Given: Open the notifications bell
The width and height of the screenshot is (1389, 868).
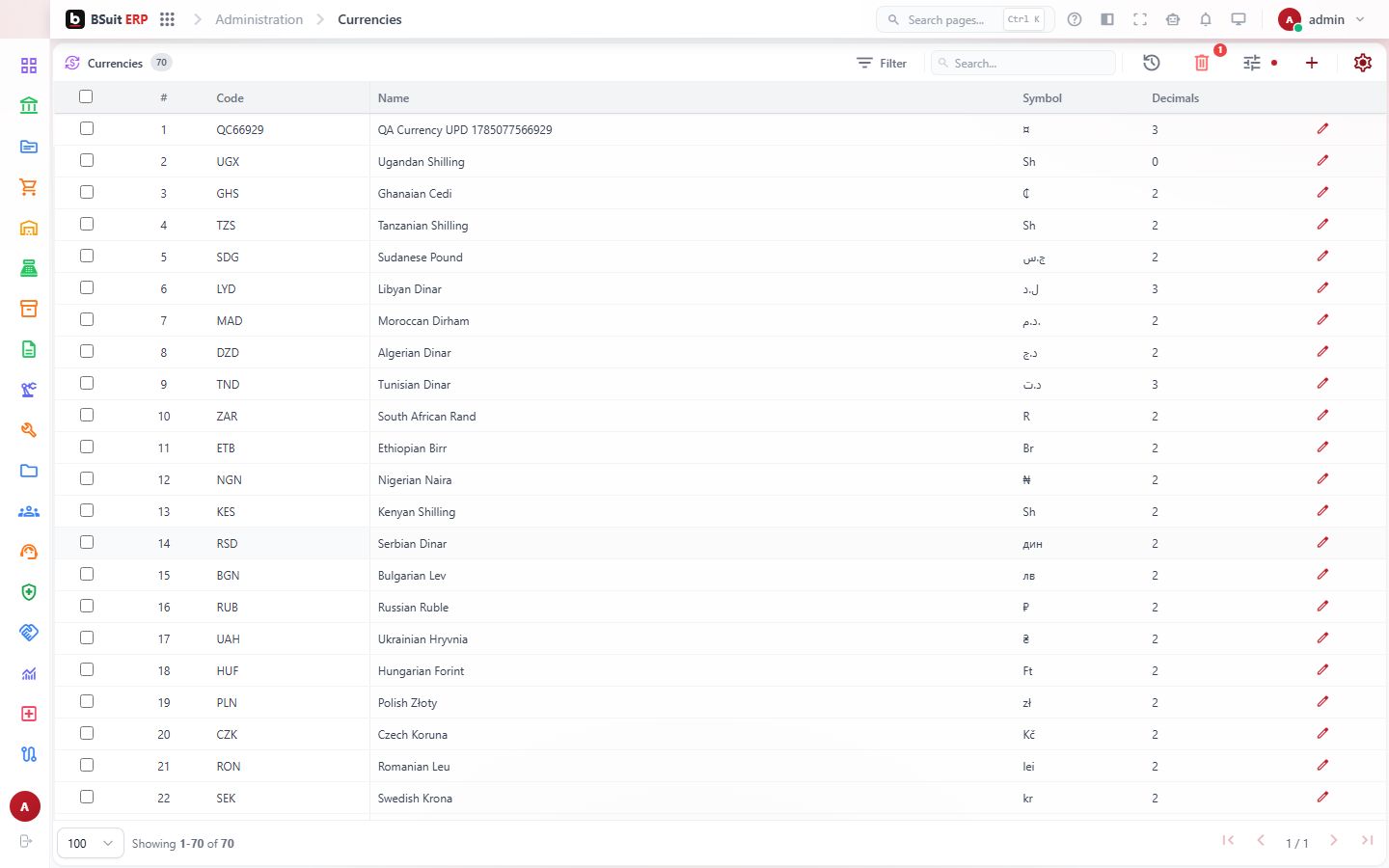Looking at the screenshot, I should point(1206,19).
